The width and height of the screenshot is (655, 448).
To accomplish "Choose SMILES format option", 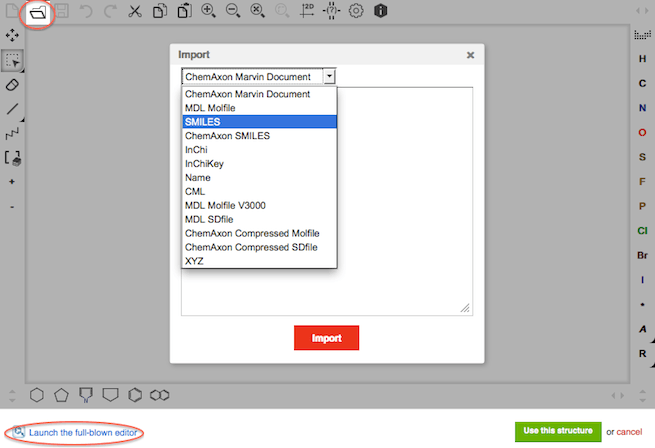I will (259, 122).
